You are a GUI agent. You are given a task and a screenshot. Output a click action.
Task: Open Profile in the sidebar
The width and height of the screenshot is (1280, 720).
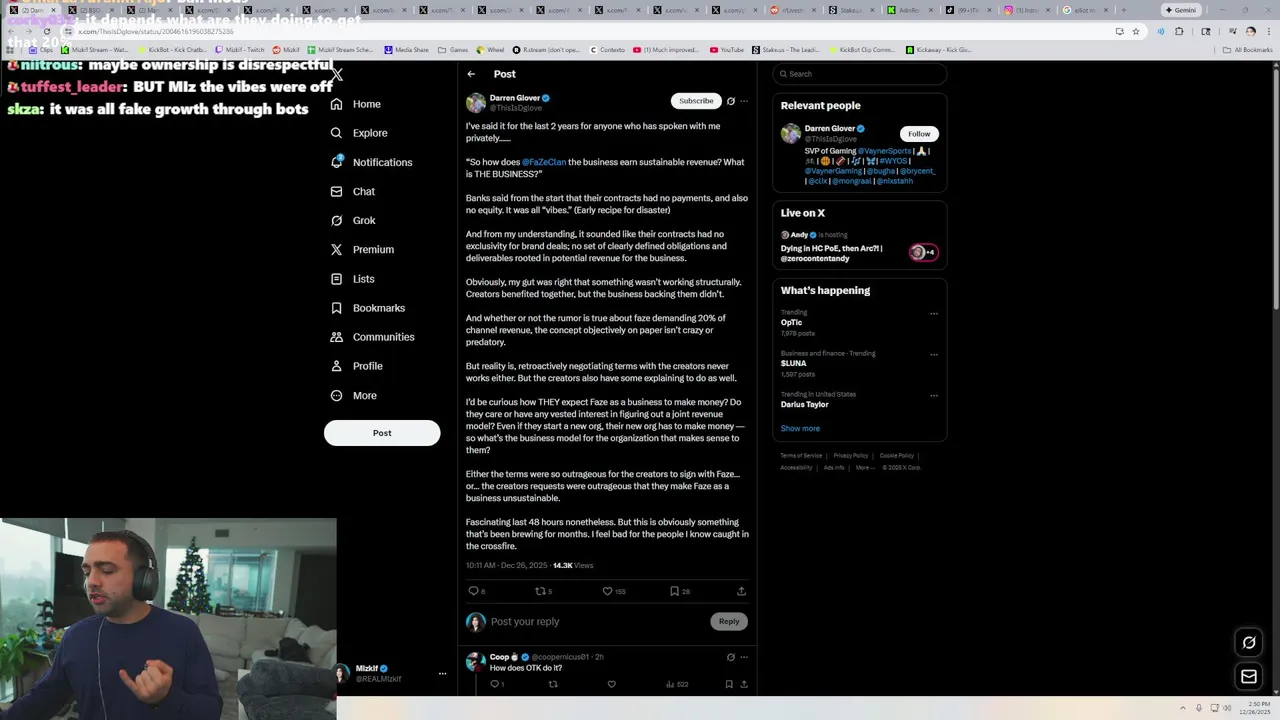pos(357,366)
